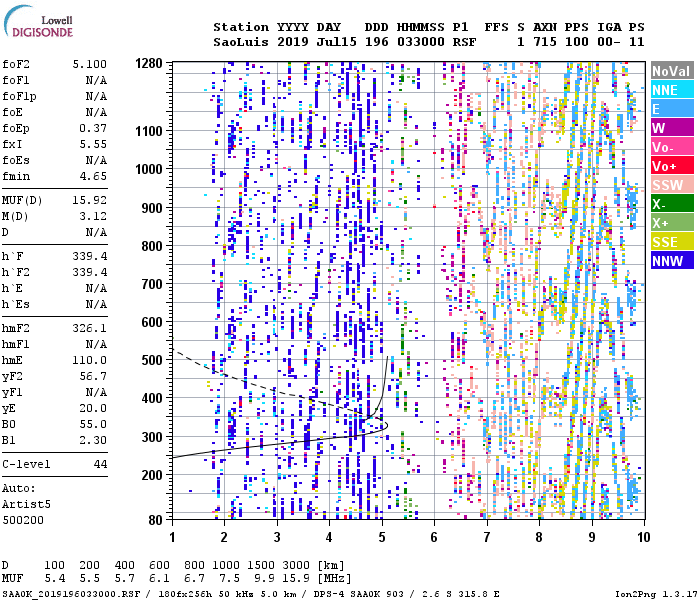Click the h`F2 label
The width and height of the screenshot is (700, 600).
click(x=16, y=272)
